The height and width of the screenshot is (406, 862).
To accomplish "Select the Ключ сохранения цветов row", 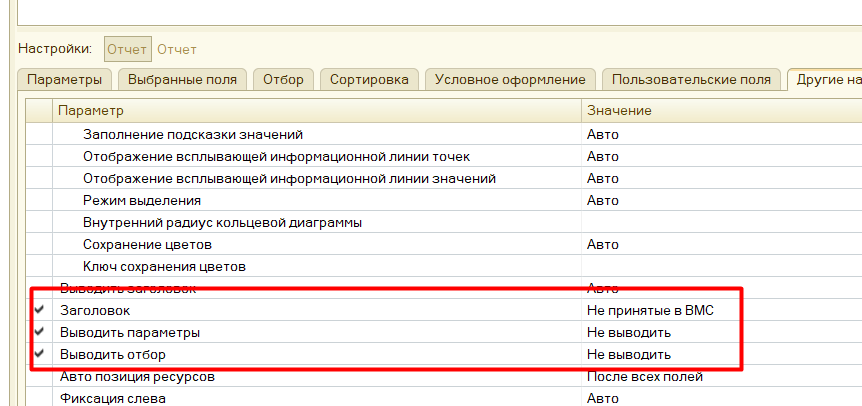I will pyautogui.click(x=164, y=266).
